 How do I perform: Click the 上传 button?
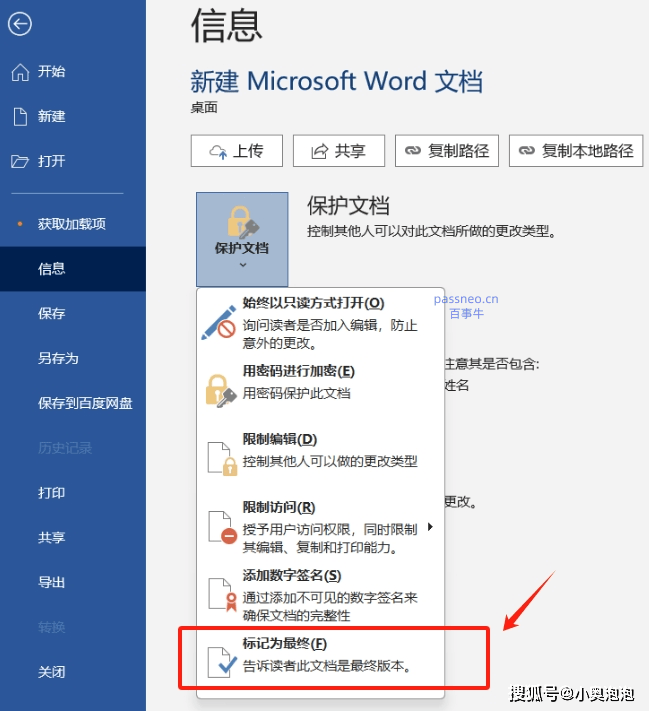[237, 151]
